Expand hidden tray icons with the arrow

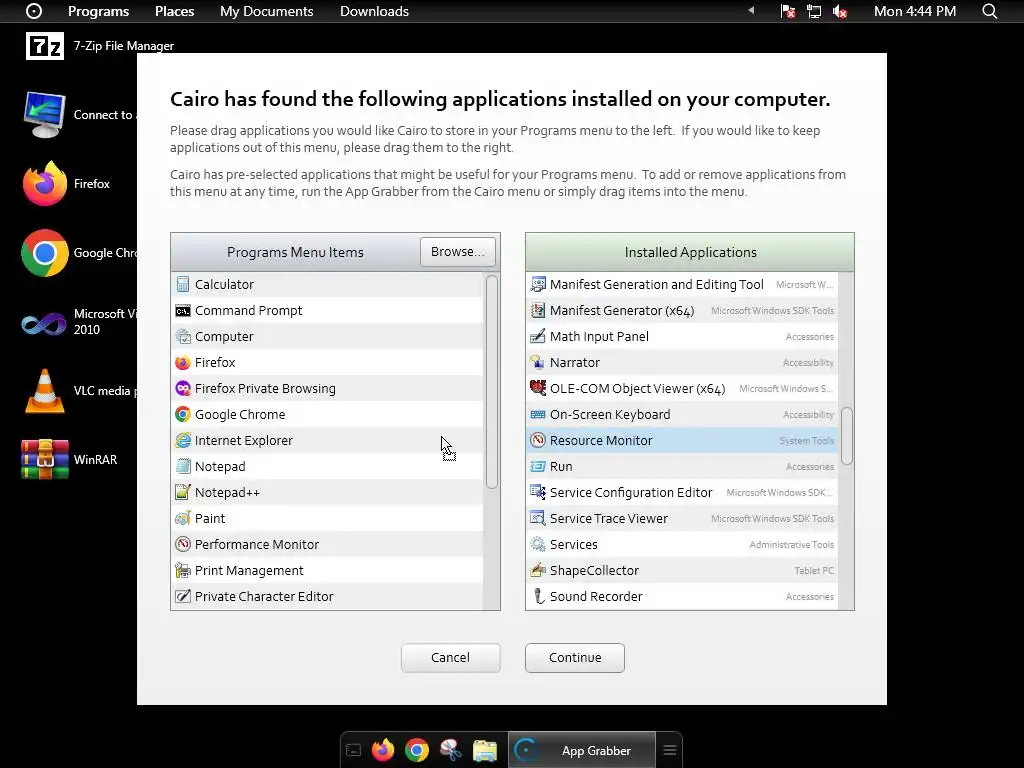pyautogui.click(x=751, y=10)
